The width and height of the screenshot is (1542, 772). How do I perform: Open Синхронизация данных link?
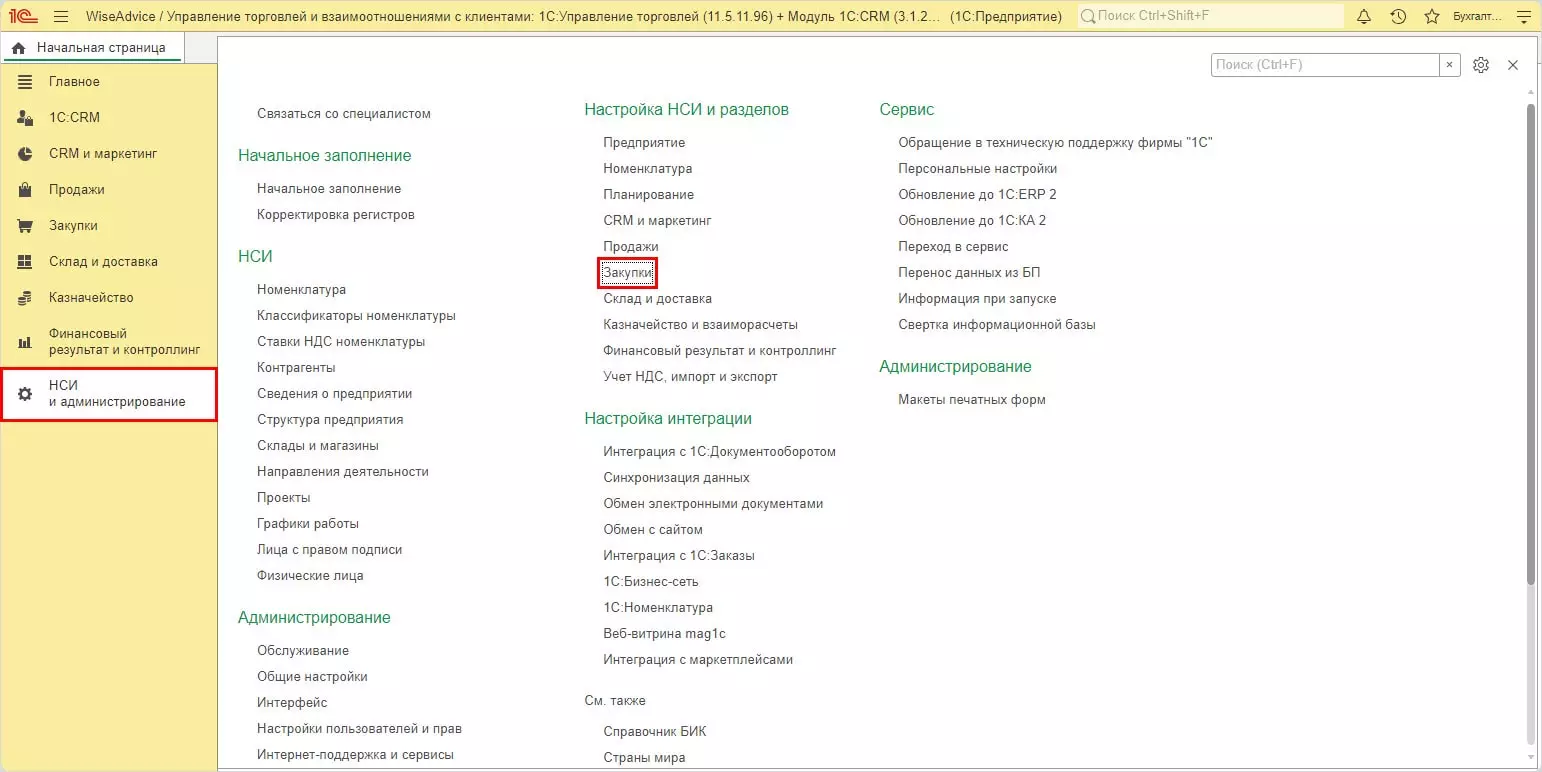(677, 478)
